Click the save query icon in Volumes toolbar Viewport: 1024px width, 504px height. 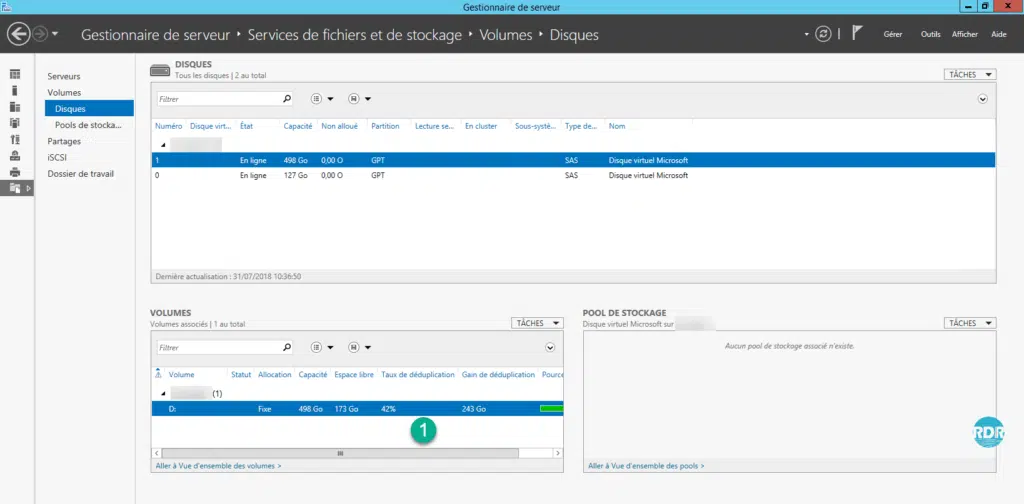click(x=355, y=347)
